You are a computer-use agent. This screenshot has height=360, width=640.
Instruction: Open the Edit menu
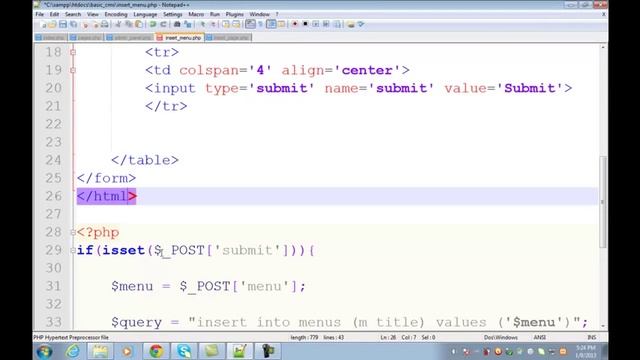click(x=54, y=14)
